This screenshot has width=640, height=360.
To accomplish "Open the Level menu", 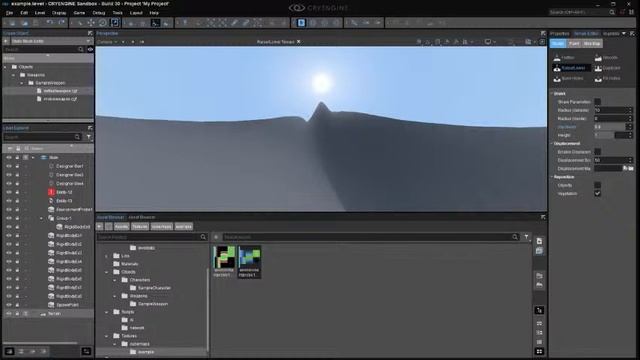I will click(40, 13).
